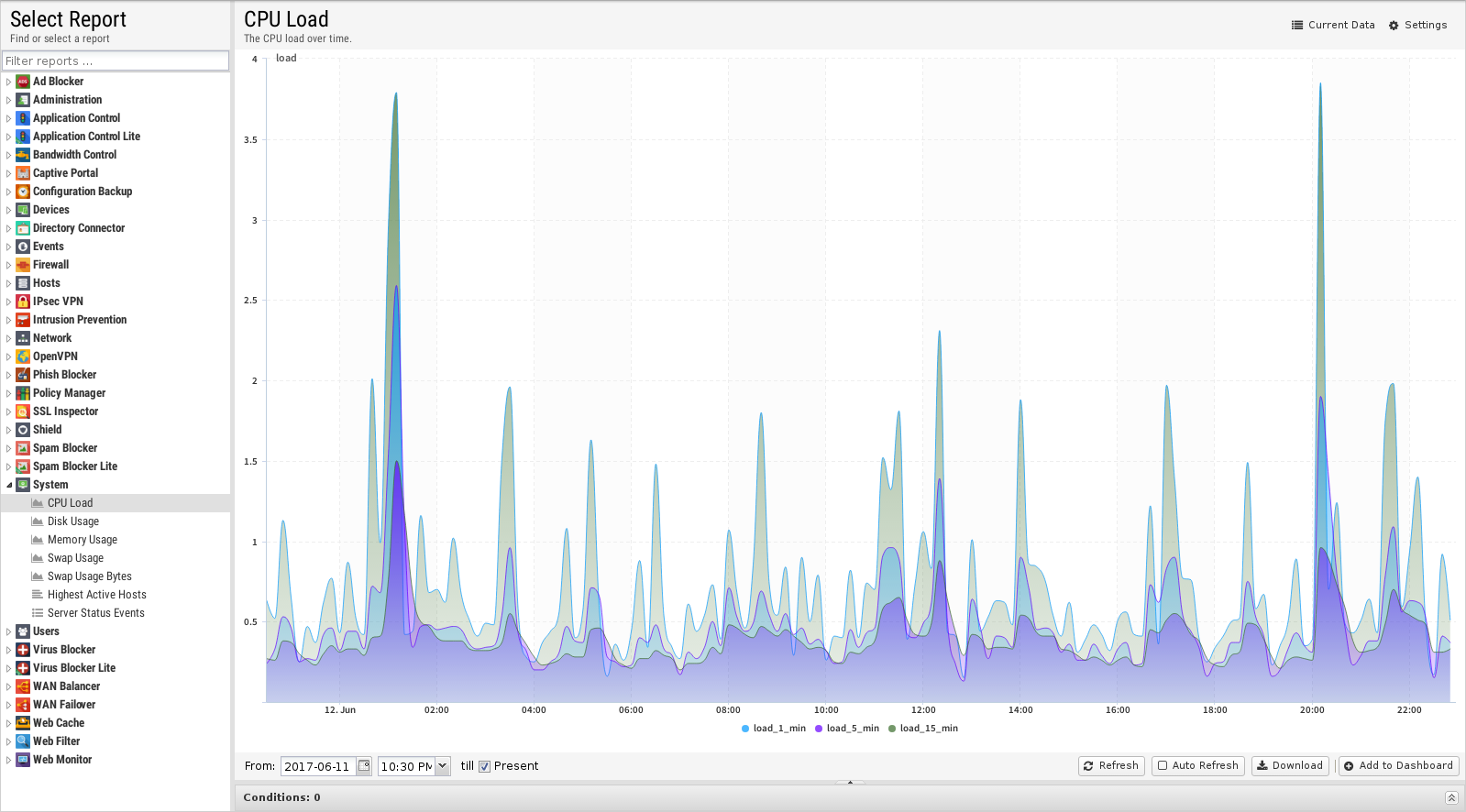The width and height of the screenshot is (1466, 812).
Task: Open the time dropdown showing 10:30 PM
Action: (443, 766)
